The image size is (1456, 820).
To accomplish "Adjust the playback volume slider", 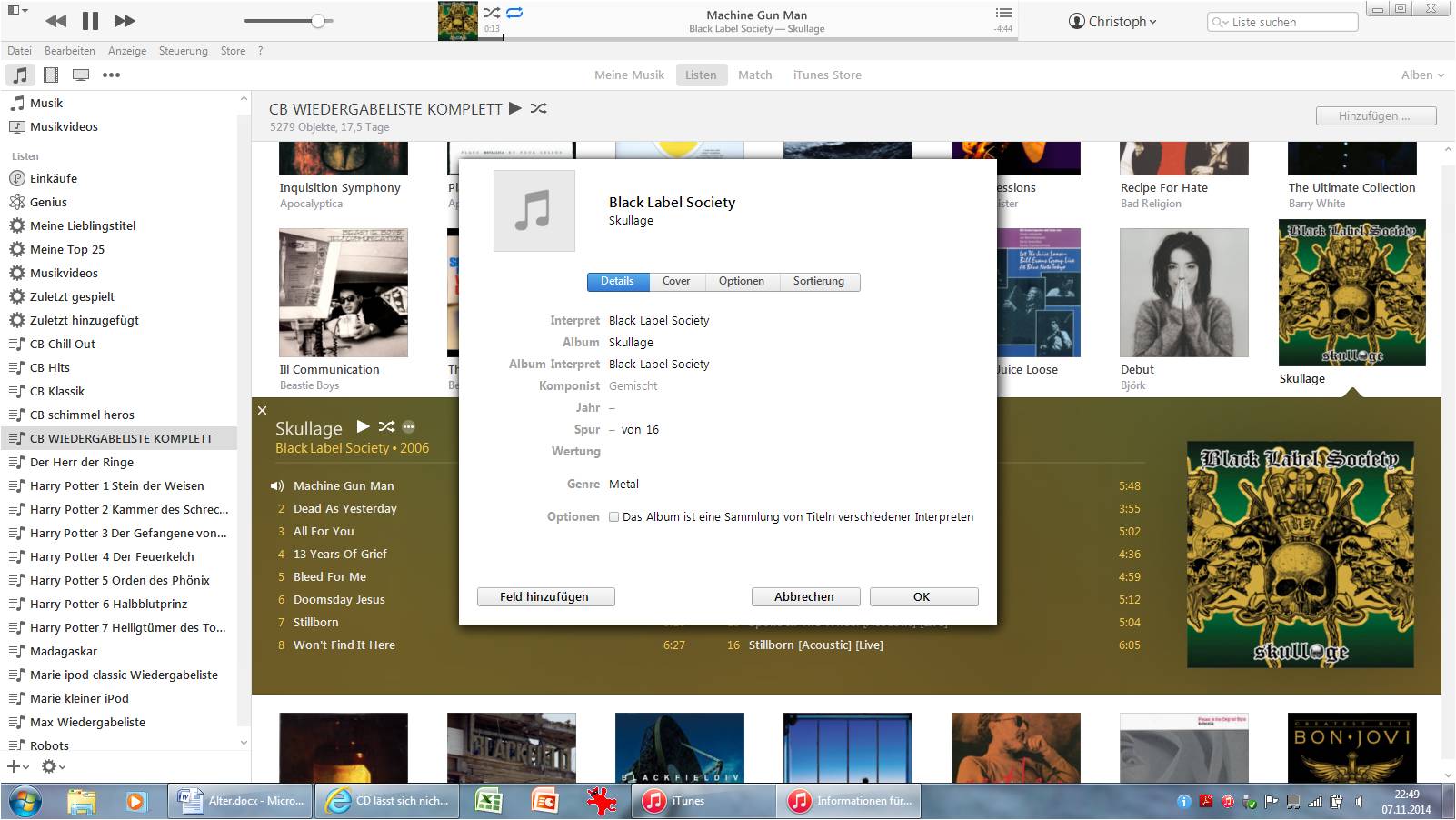I will coord(289,21).
